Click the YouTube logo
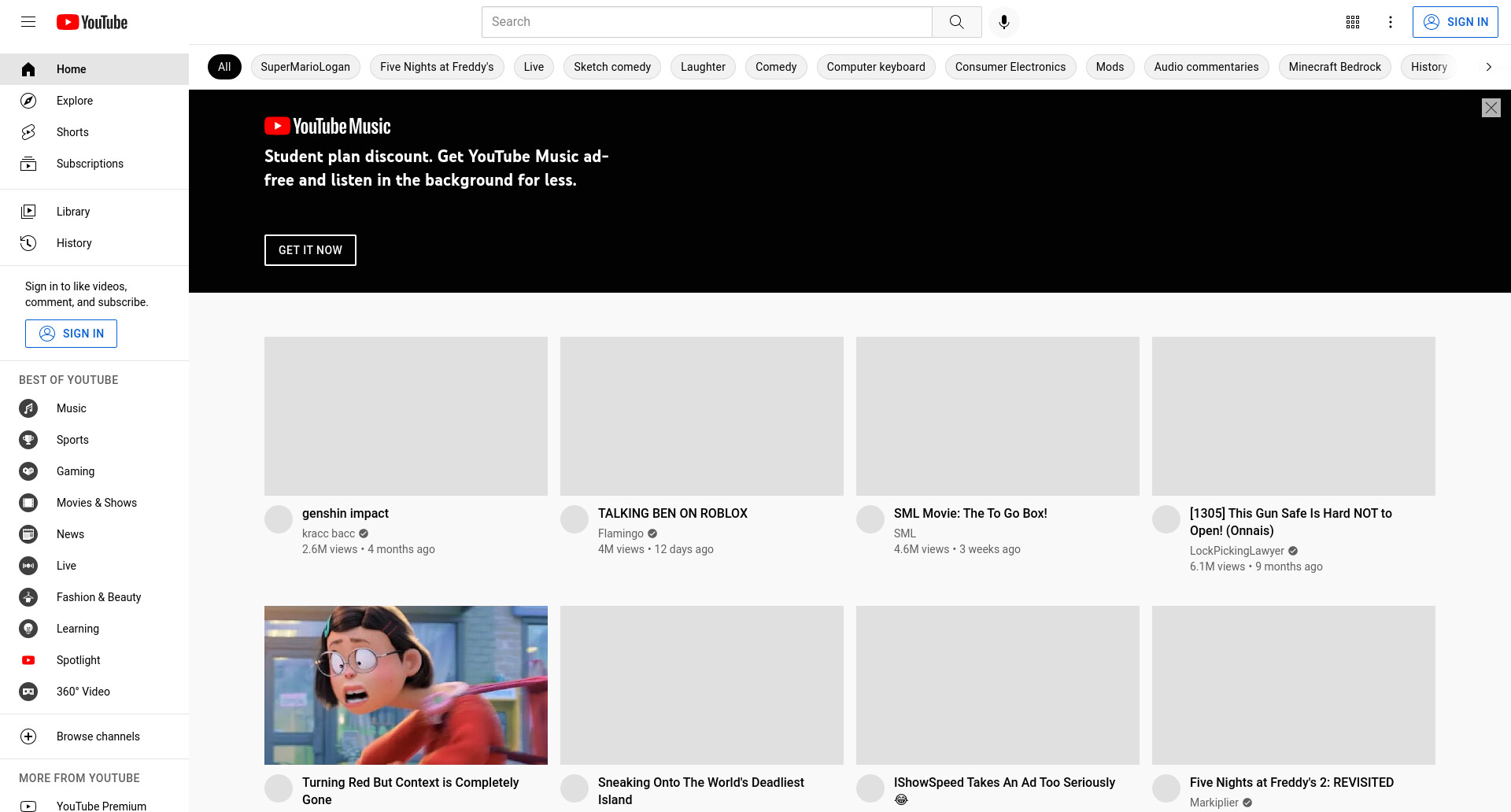1511x812 pixels. coord(92,22)
